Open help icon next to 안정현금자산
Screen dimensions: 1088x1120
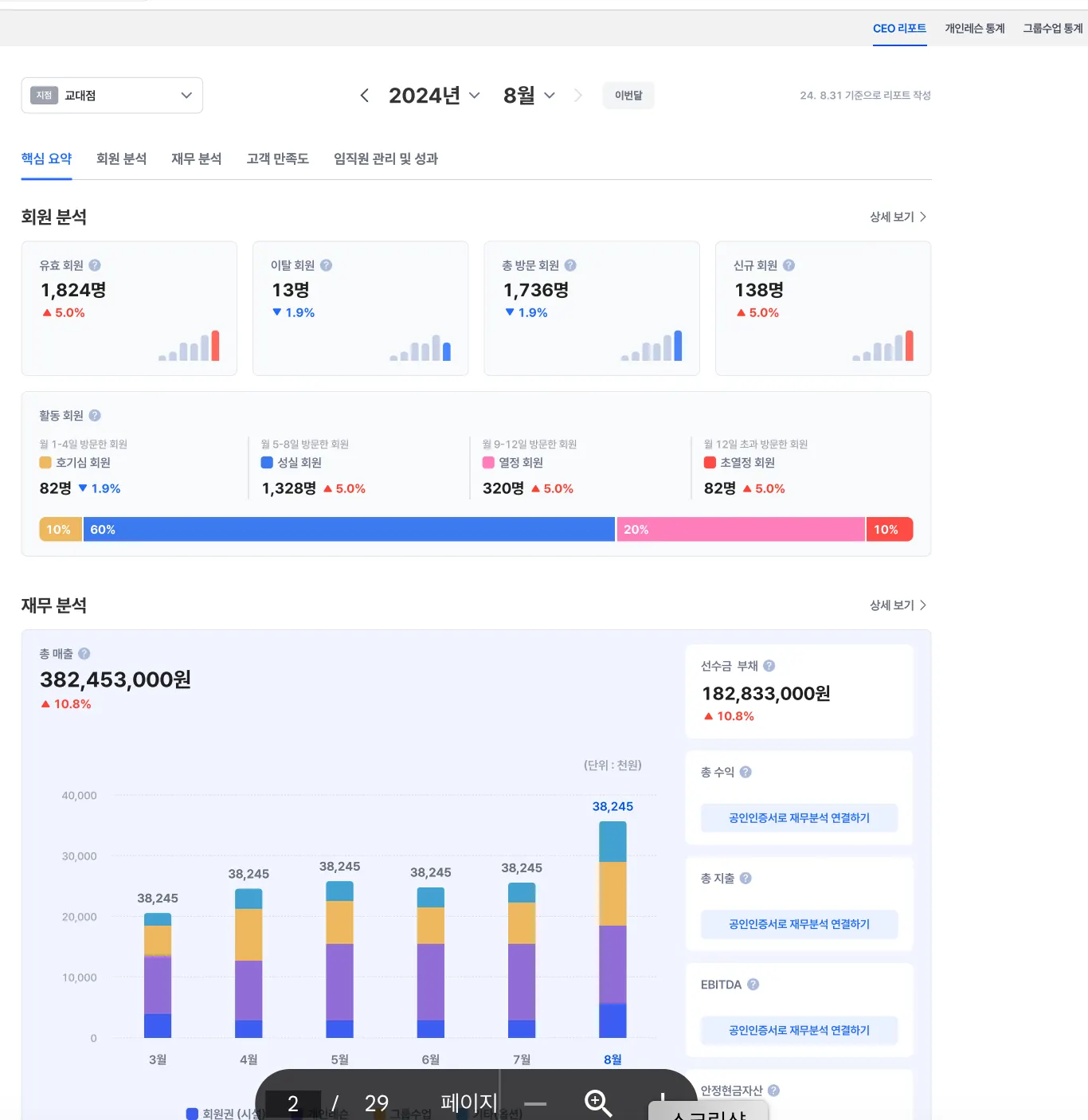[x=773, y=1091]
